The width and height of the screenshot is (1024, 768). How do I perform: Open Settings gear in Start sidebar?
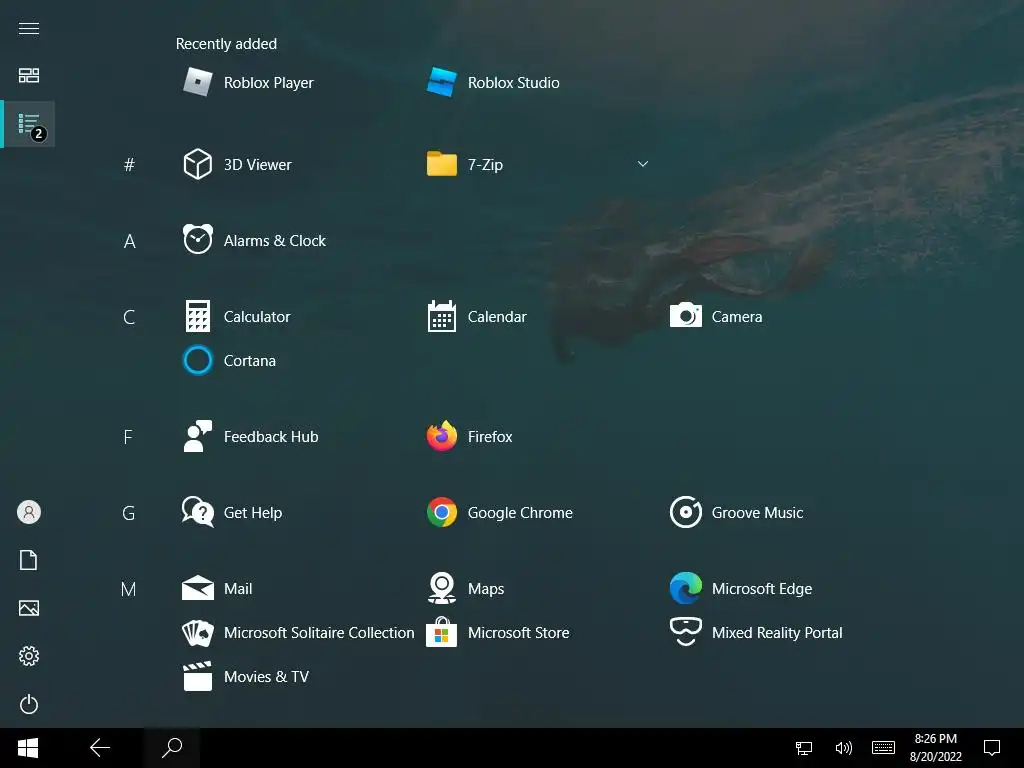coord(29,656)
